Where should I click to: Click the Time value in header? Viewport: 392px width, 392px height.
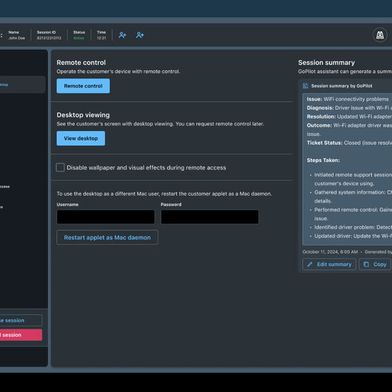(101, 38)
